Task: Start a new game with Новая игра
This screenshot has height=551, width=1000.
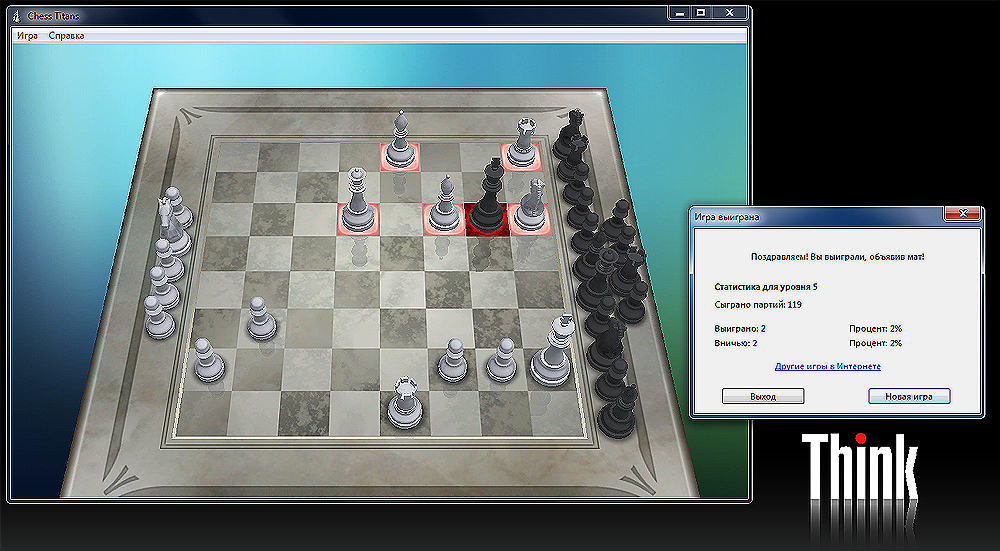Action: [909, 396]
